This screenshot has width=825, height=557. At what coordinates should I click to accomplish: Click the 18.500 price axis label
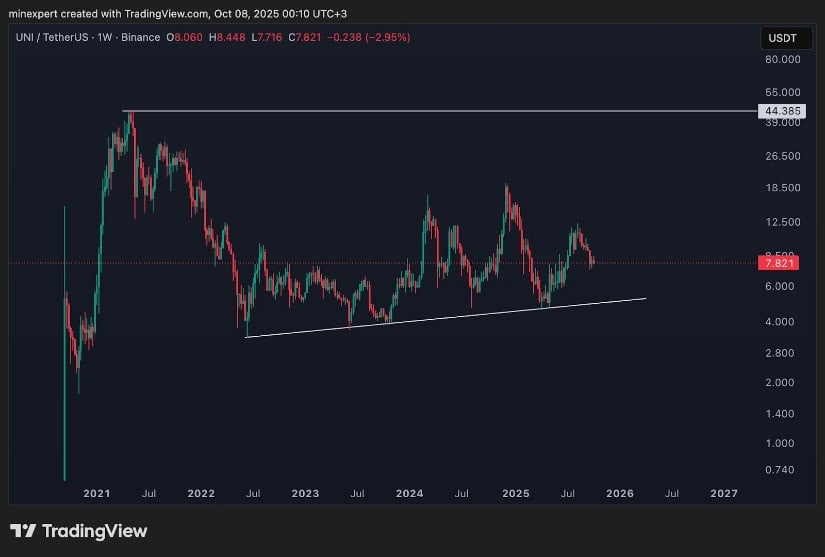coord(782,188)
